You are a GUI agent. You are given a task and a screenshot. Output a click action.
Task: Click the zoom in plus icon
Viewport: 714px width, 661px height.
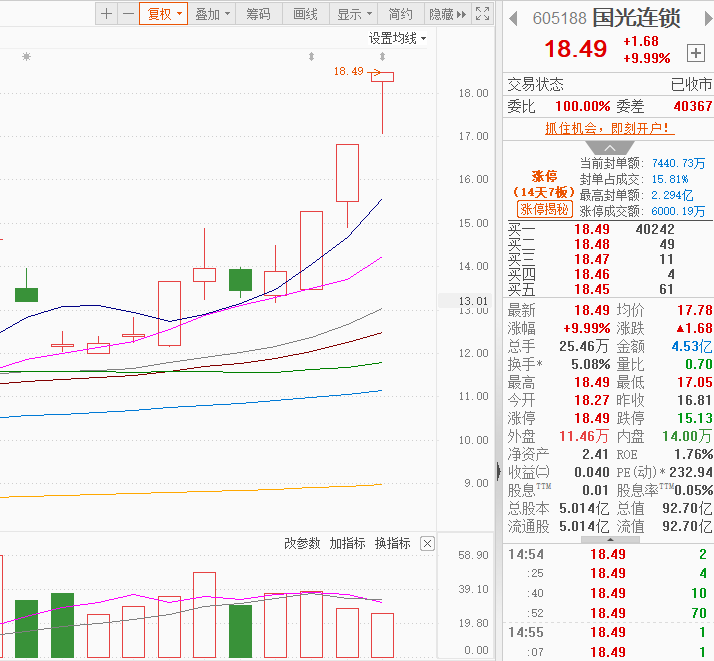click(x=107, y=14)
